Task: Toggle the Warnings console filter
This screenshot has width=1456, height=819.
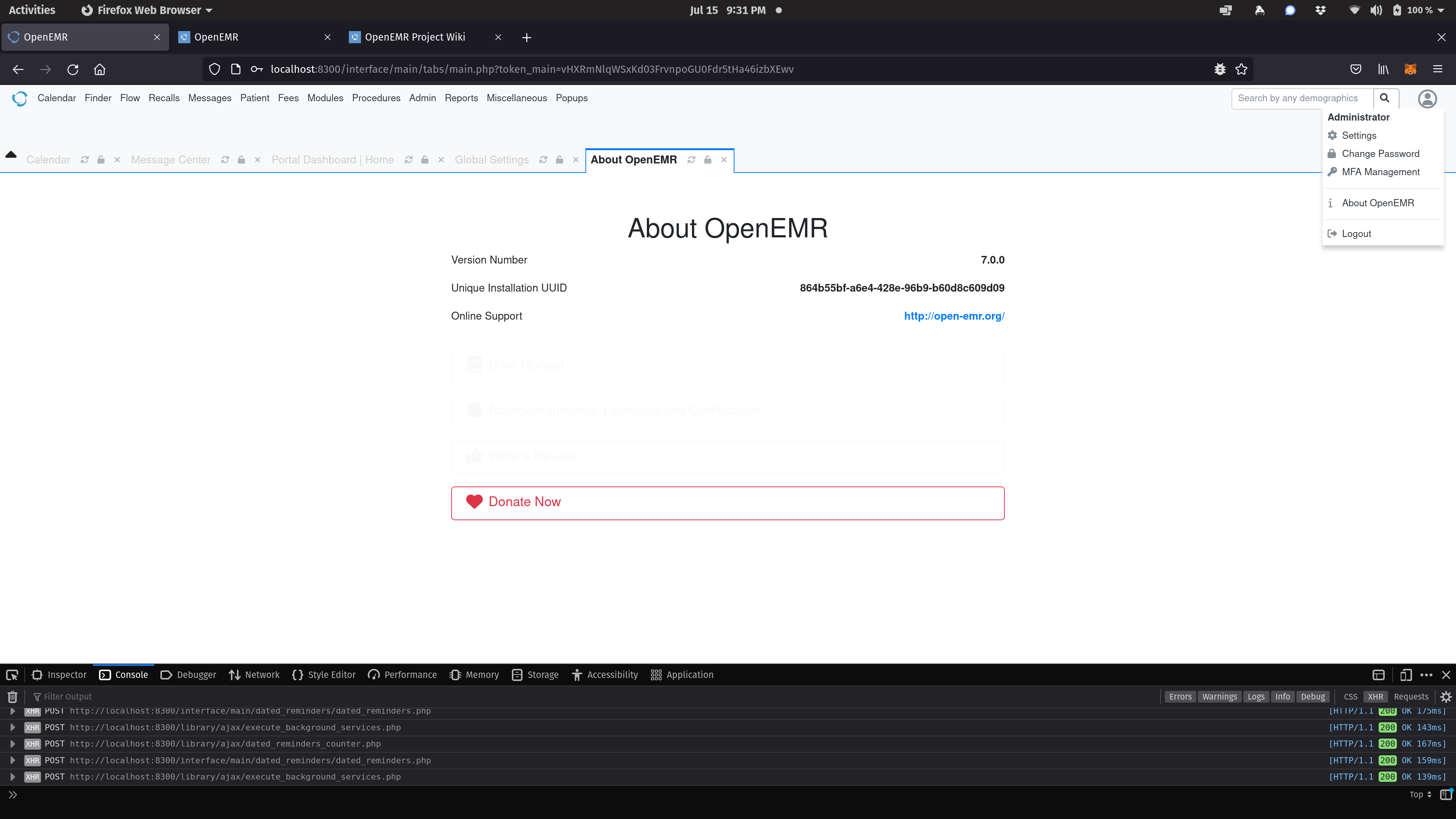Action: 1220,697
